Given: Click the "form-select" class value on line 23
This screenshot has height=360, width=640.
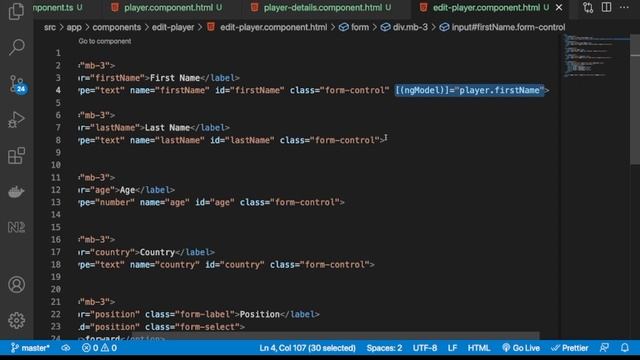Looking at the screenshot, I should 207,327.
